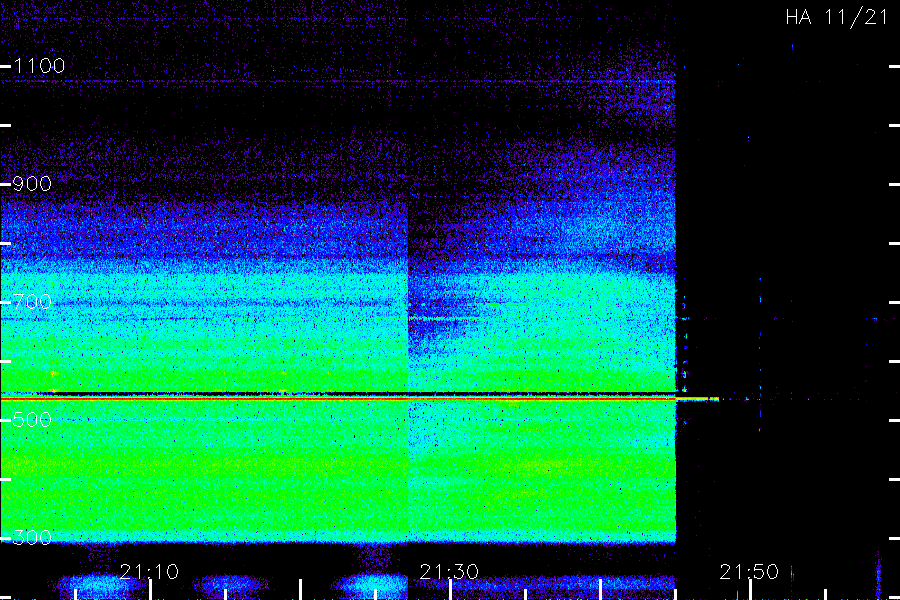Click the tick mark below 21:50 label
900x600 pixels.
click(750, 590)
